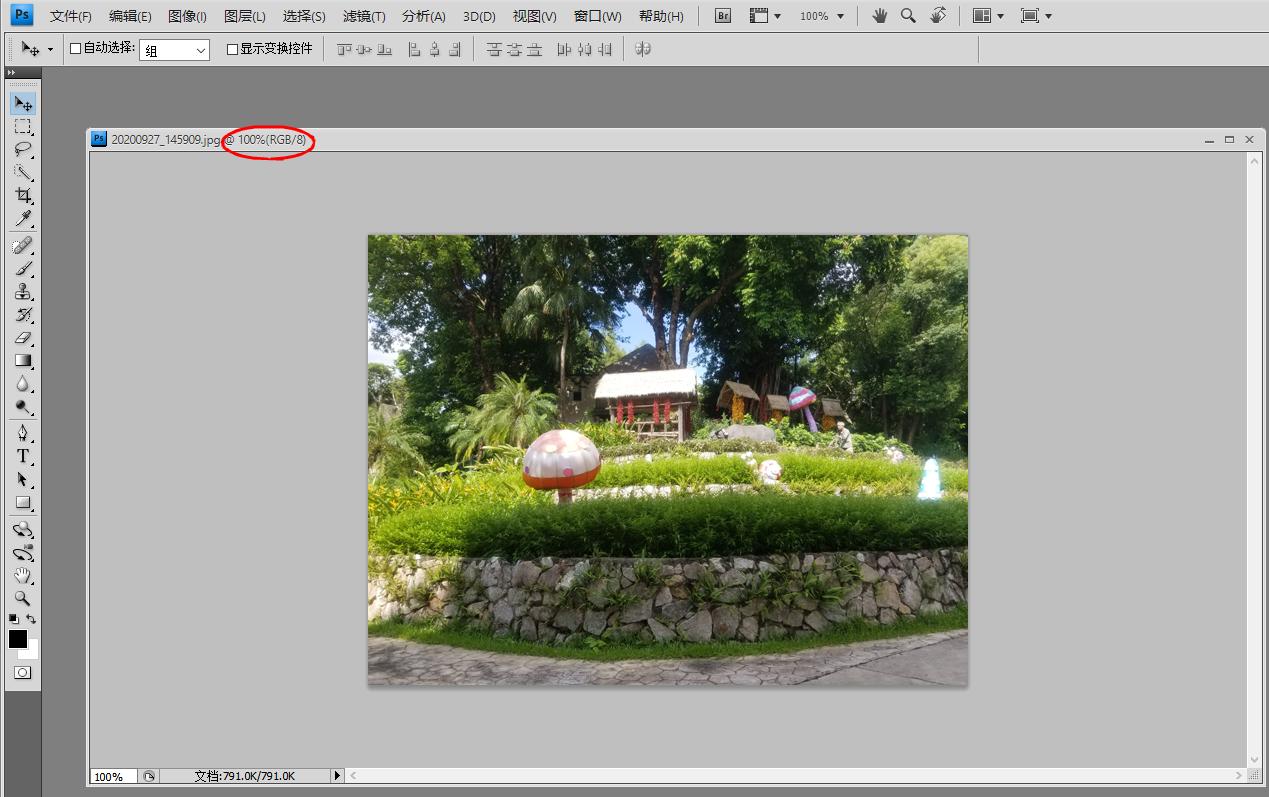Select the Dodge tool

tap(23, 407)
